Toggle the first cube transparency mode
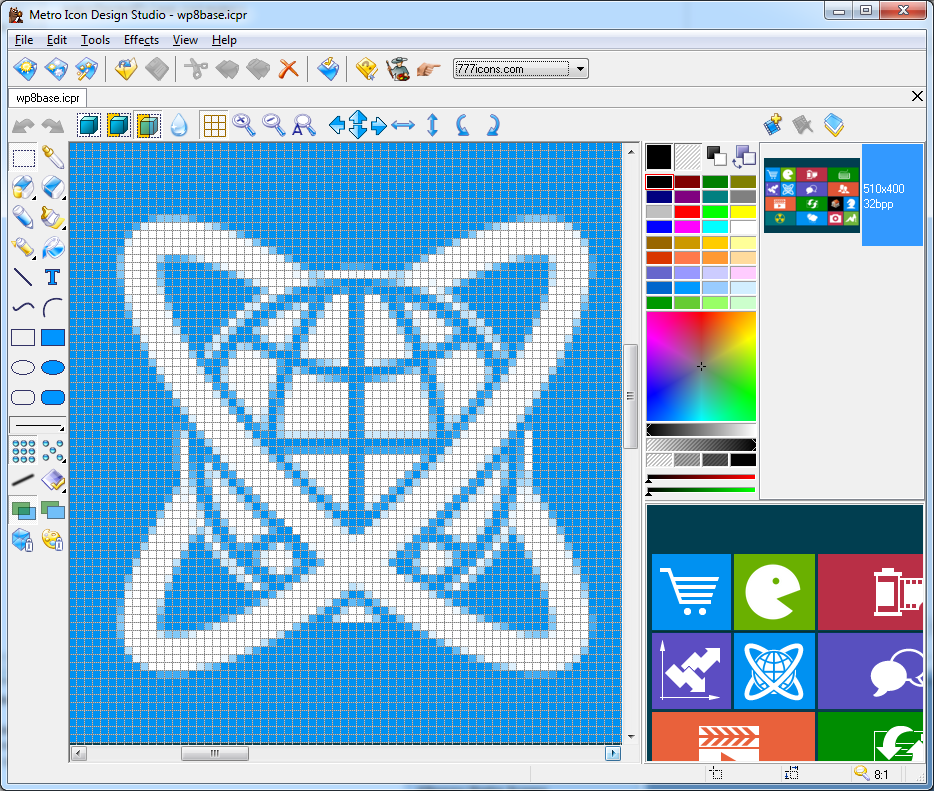This screenshot has height=791, width=934. pyautogui.click(x=89, y=126)
